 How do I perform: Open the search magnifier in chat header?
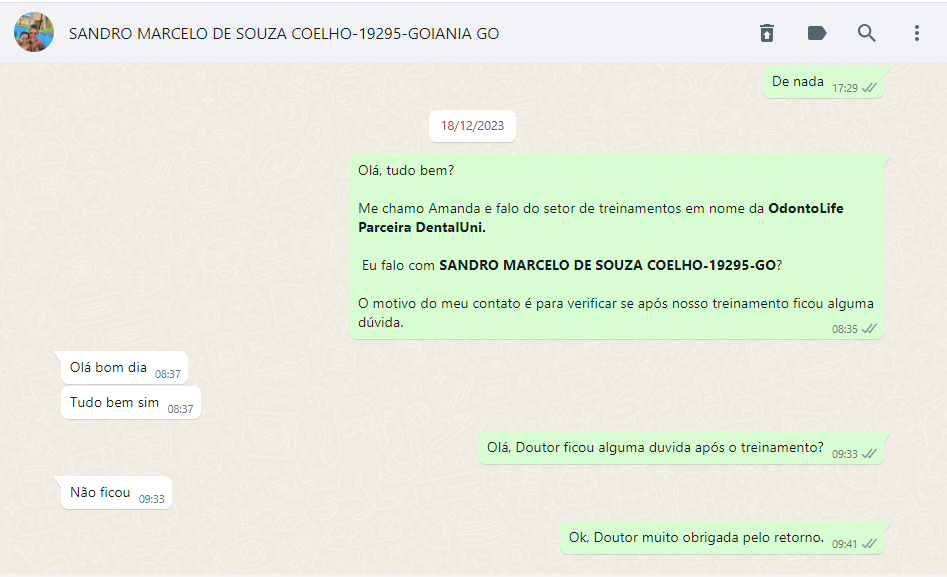click(x=867, y=33)
